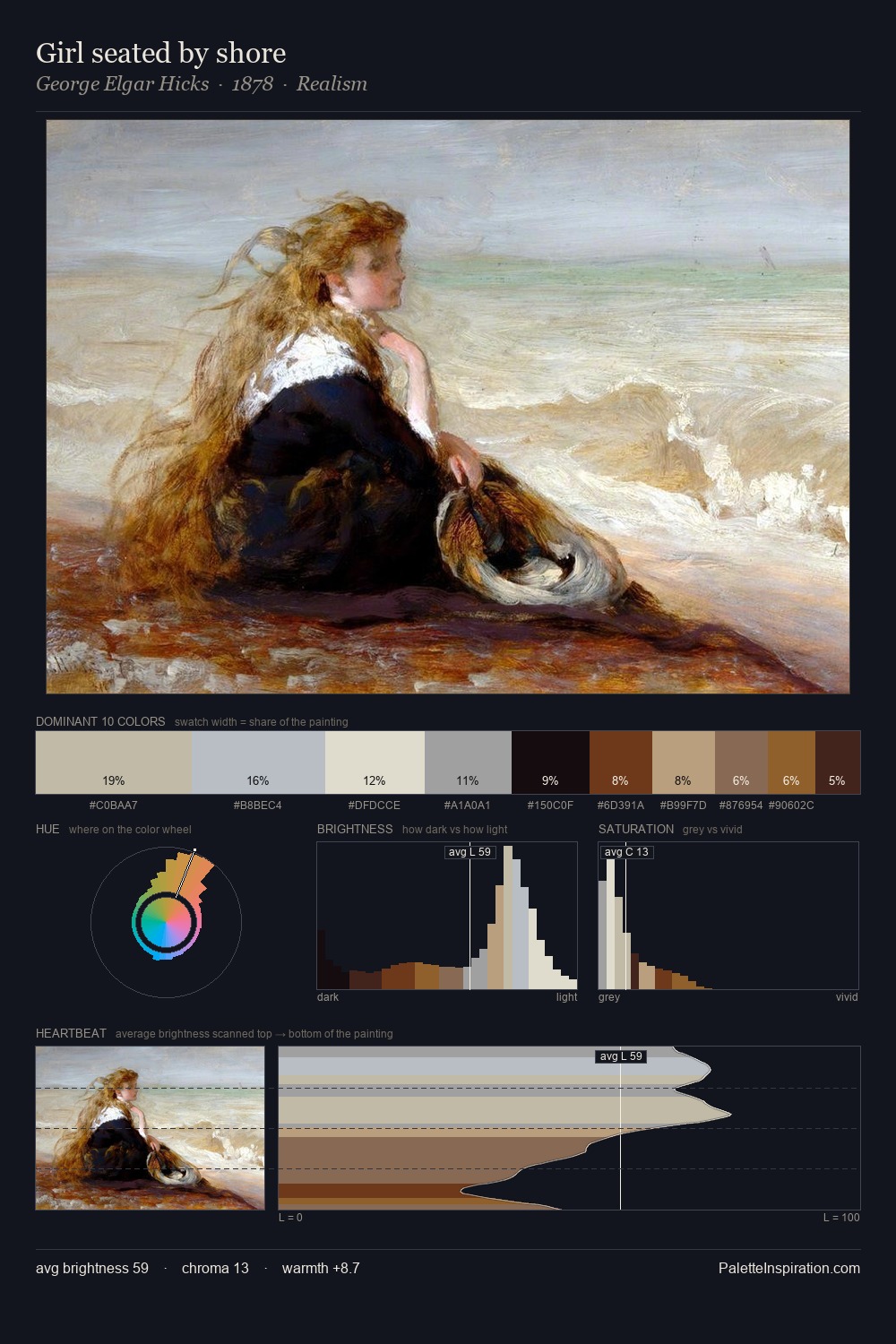Click the 'warmth +8.7' footer stat
The width and height of the screenshot is (896, 1344).
(x=321, y=1268)
